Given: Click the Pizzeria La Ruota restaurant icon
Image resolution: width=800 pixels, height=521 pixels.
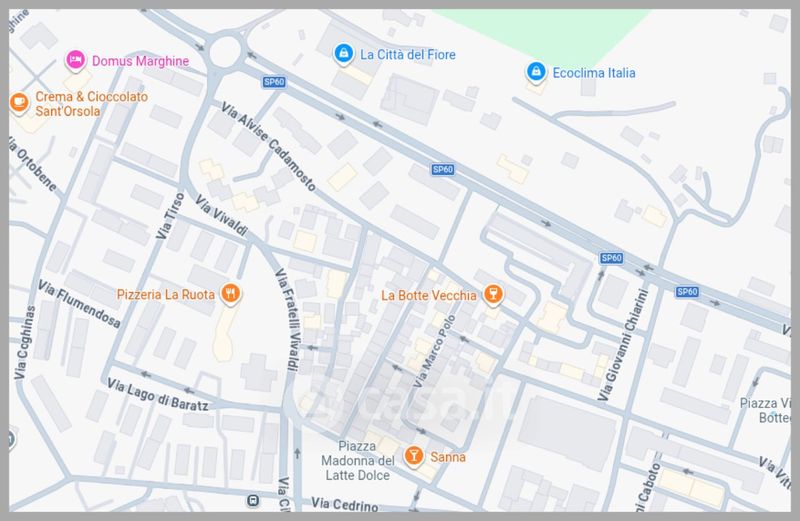Looking at the screenshot, I should point(231,294).
